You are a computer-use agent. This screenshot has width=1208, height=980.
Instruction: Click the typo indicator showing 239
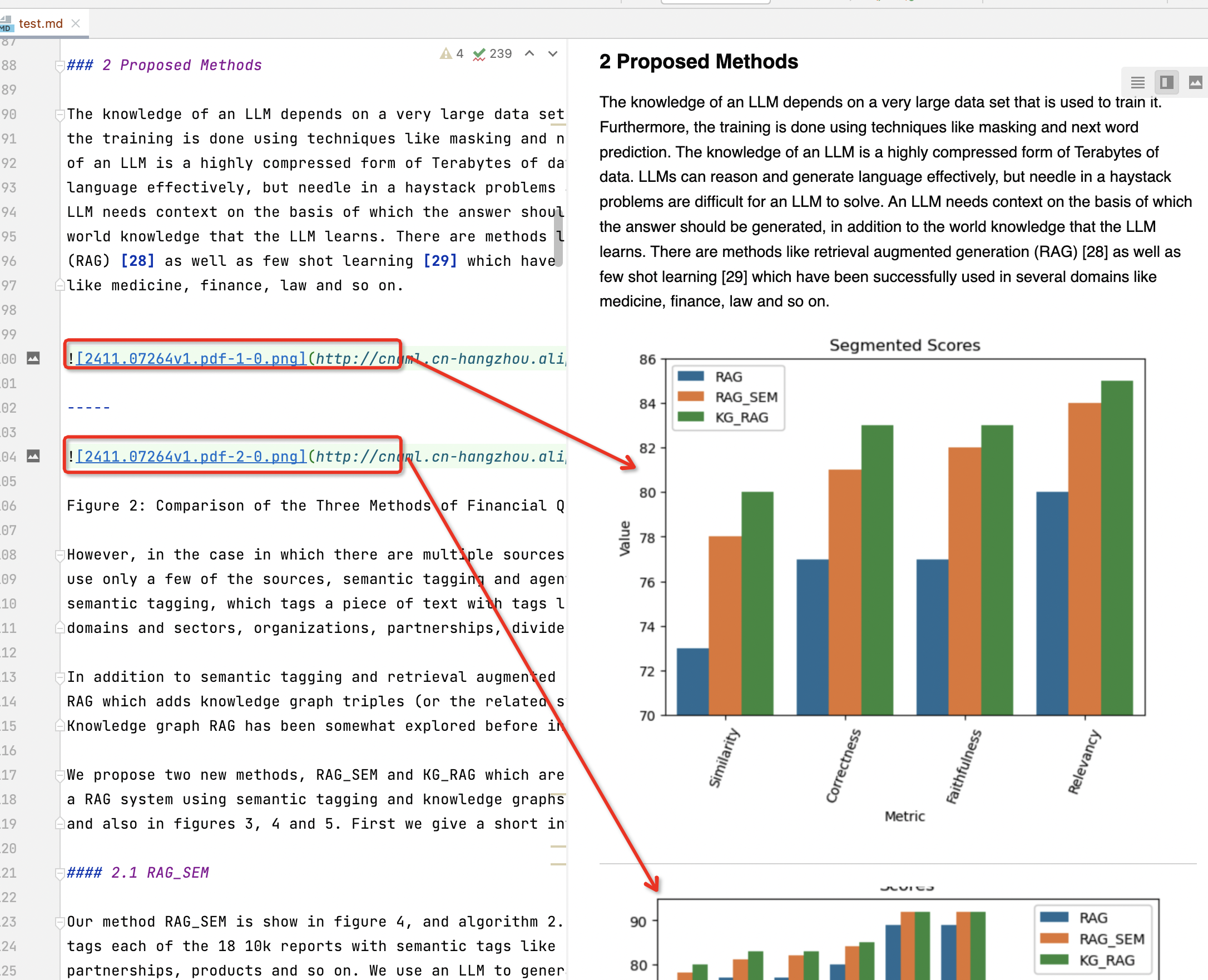tap(492, 53)
